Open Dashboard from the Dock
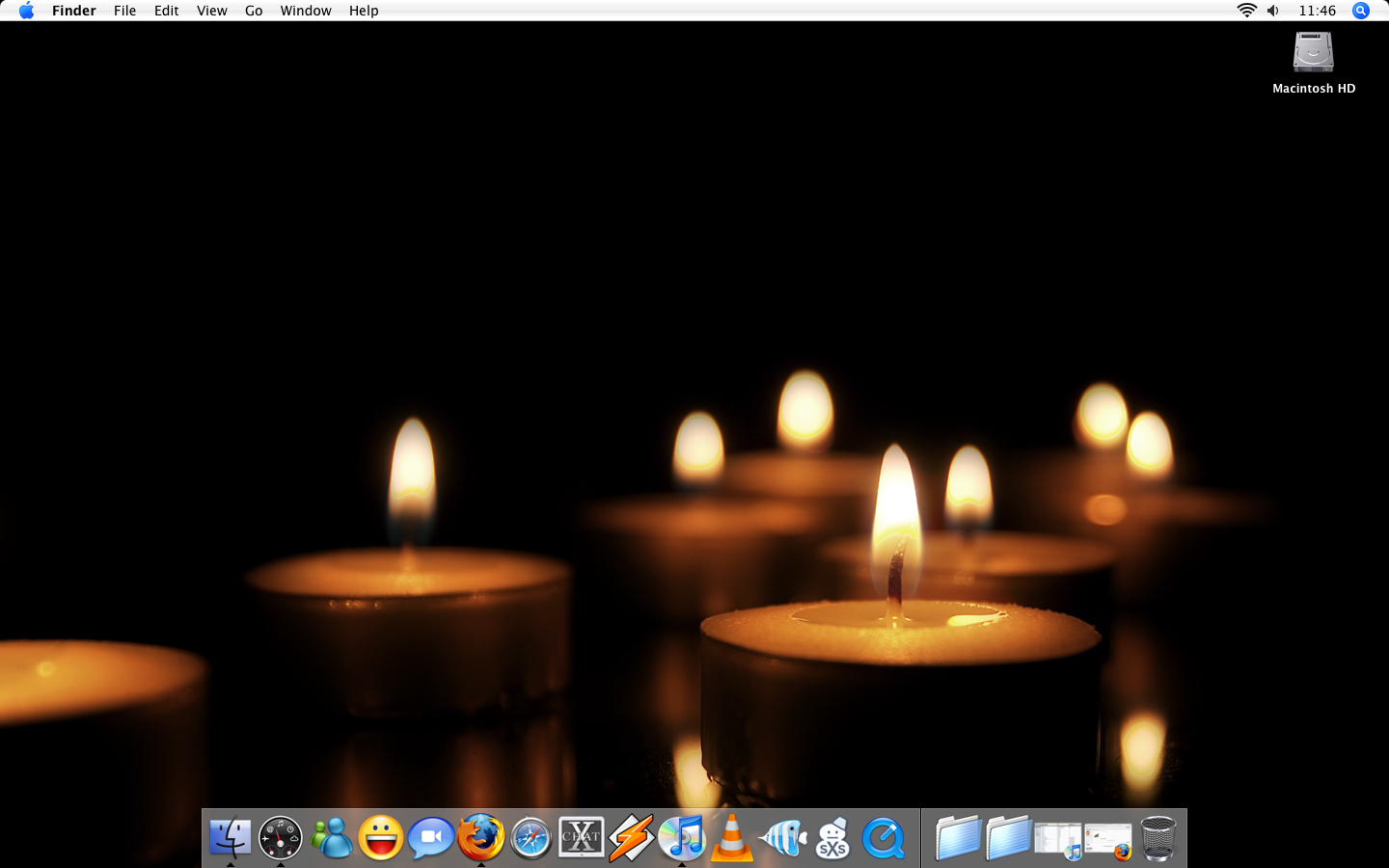 tap(281, 837)
